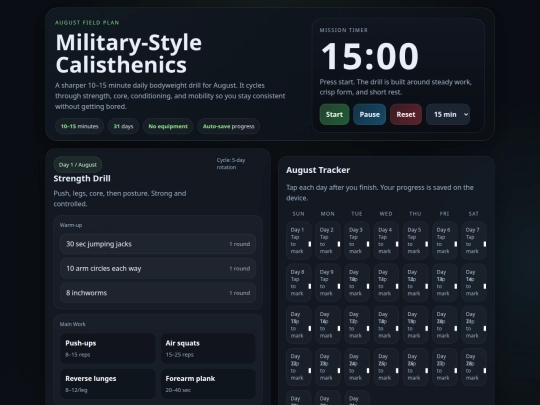Tap Day 4 to mark it
This screenshot has height=405, width=540.
click(386, 240)
